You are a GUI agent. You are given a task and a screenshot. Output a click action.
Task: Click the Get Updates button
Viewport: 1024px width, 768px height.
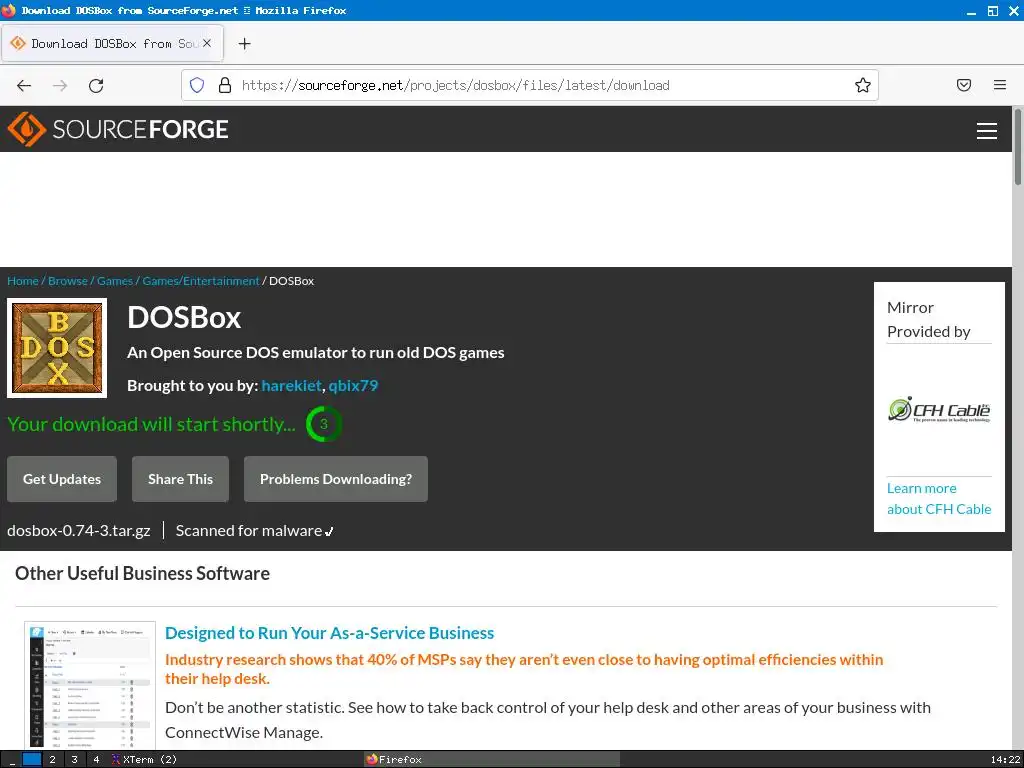coord(62,479)
